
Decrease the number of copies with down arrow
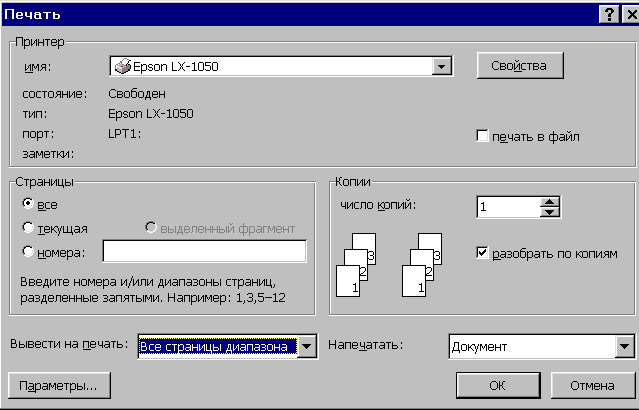550,212
